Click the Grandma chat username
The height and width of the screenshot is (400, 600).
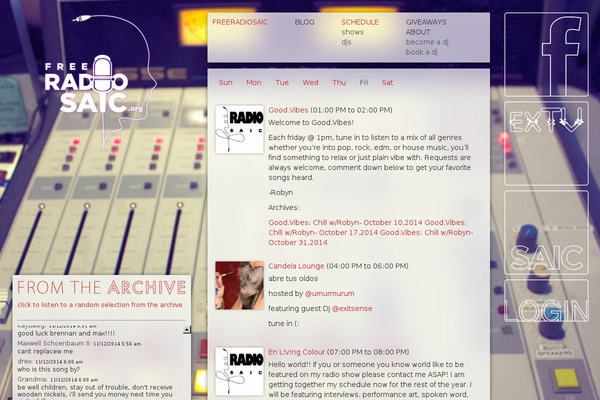pos(32,379)
